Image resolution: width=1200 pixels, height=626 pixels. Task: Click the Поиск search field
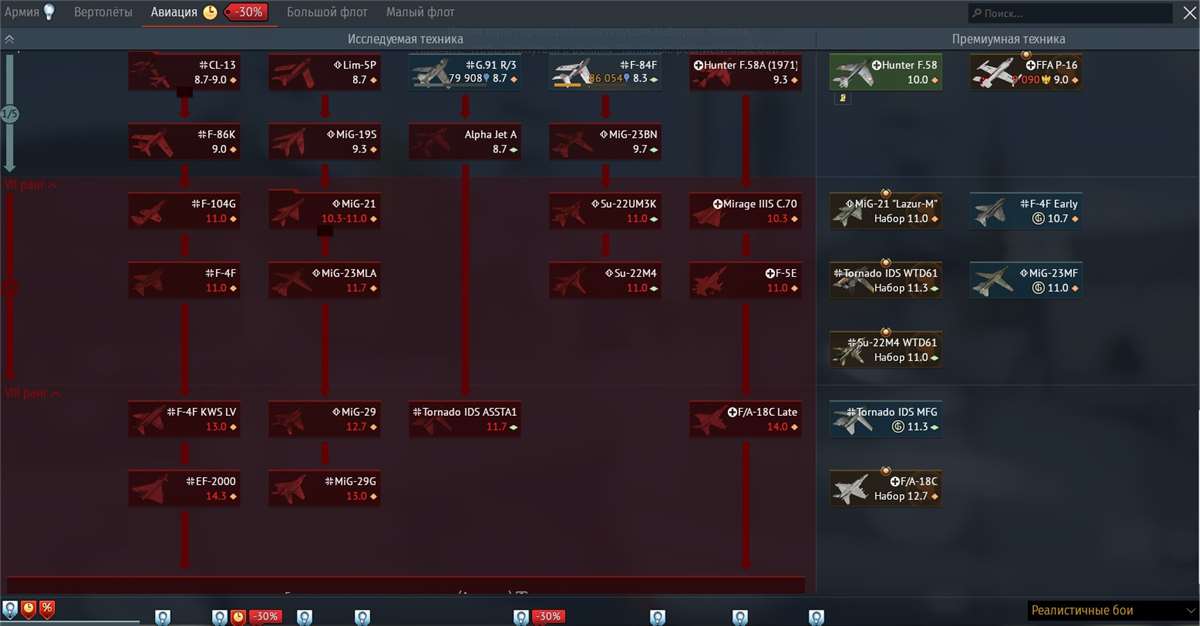point(1070,12)
